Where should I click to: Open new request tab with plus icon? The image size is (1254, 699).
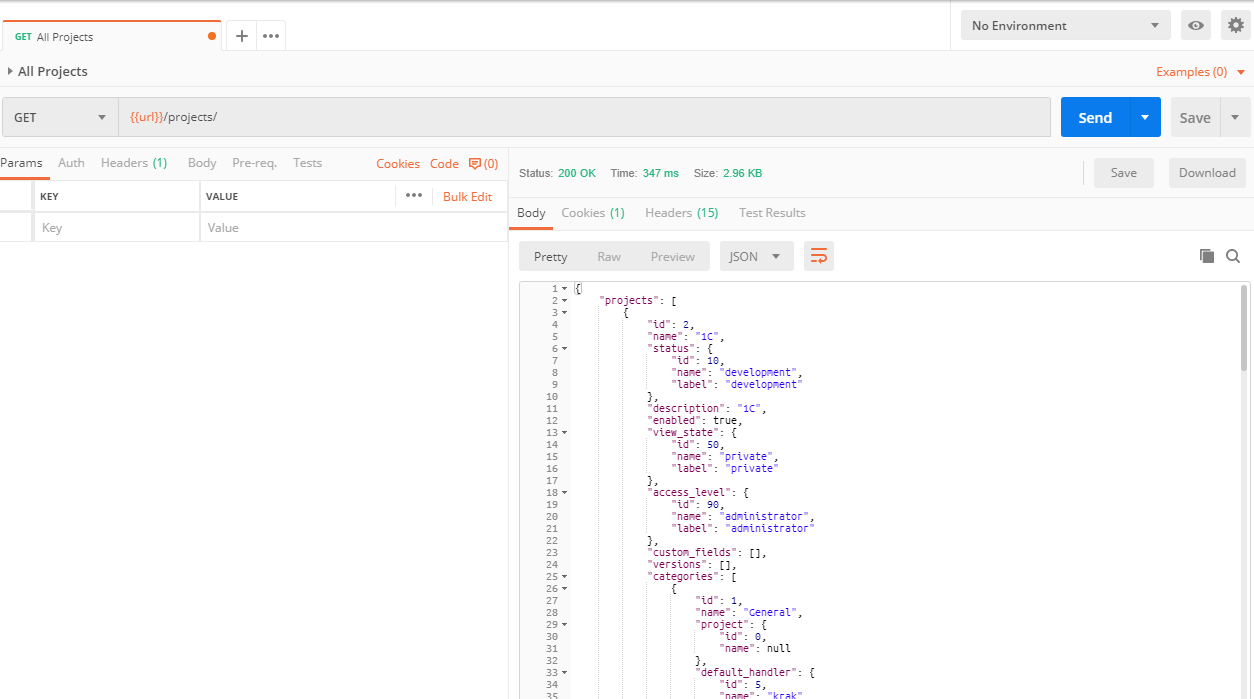(241, 36)
